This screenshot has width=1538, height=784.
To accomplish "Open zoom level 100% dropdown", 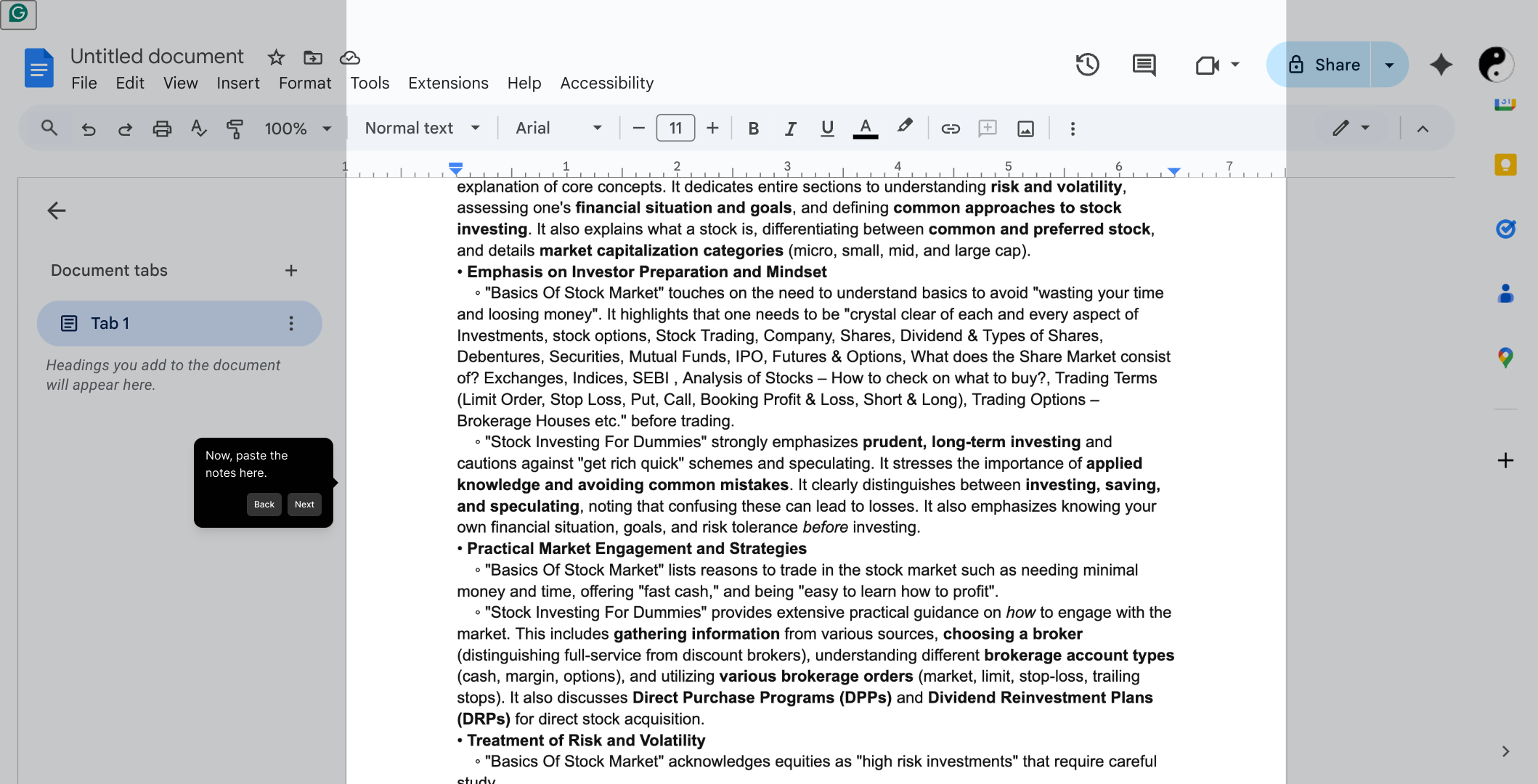I will [298, 128].
